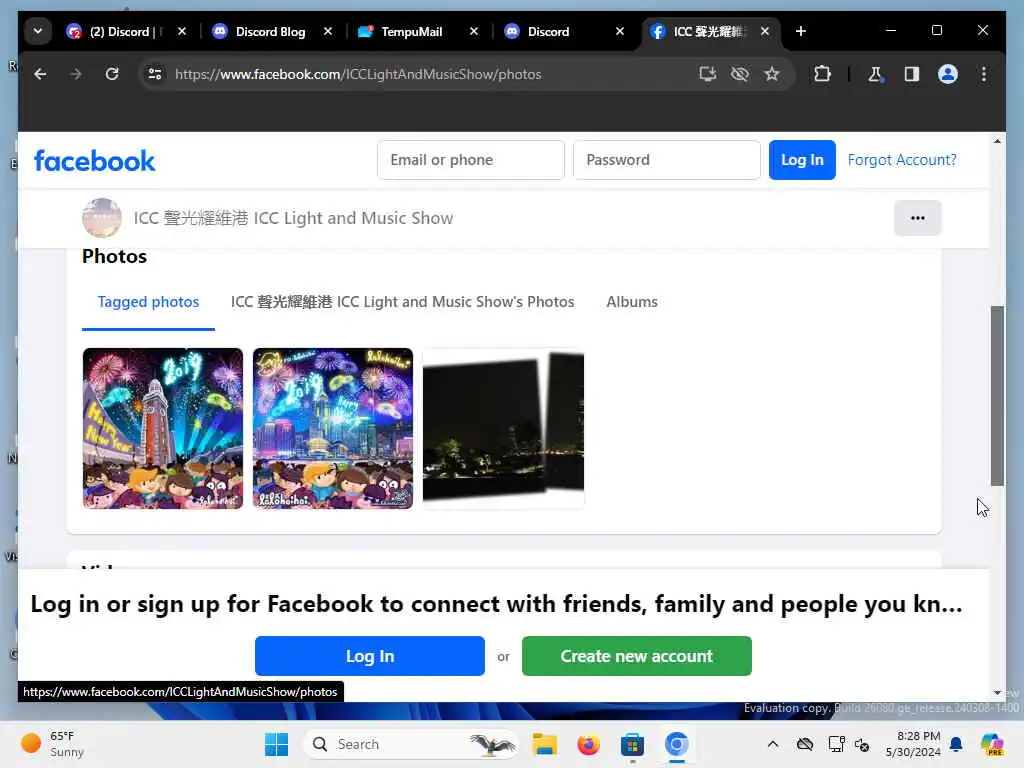Viewport: 1024px width, 768px height.
Task: Open the 2019 clock tower fireworks photo
Action: tap(163, 428)
